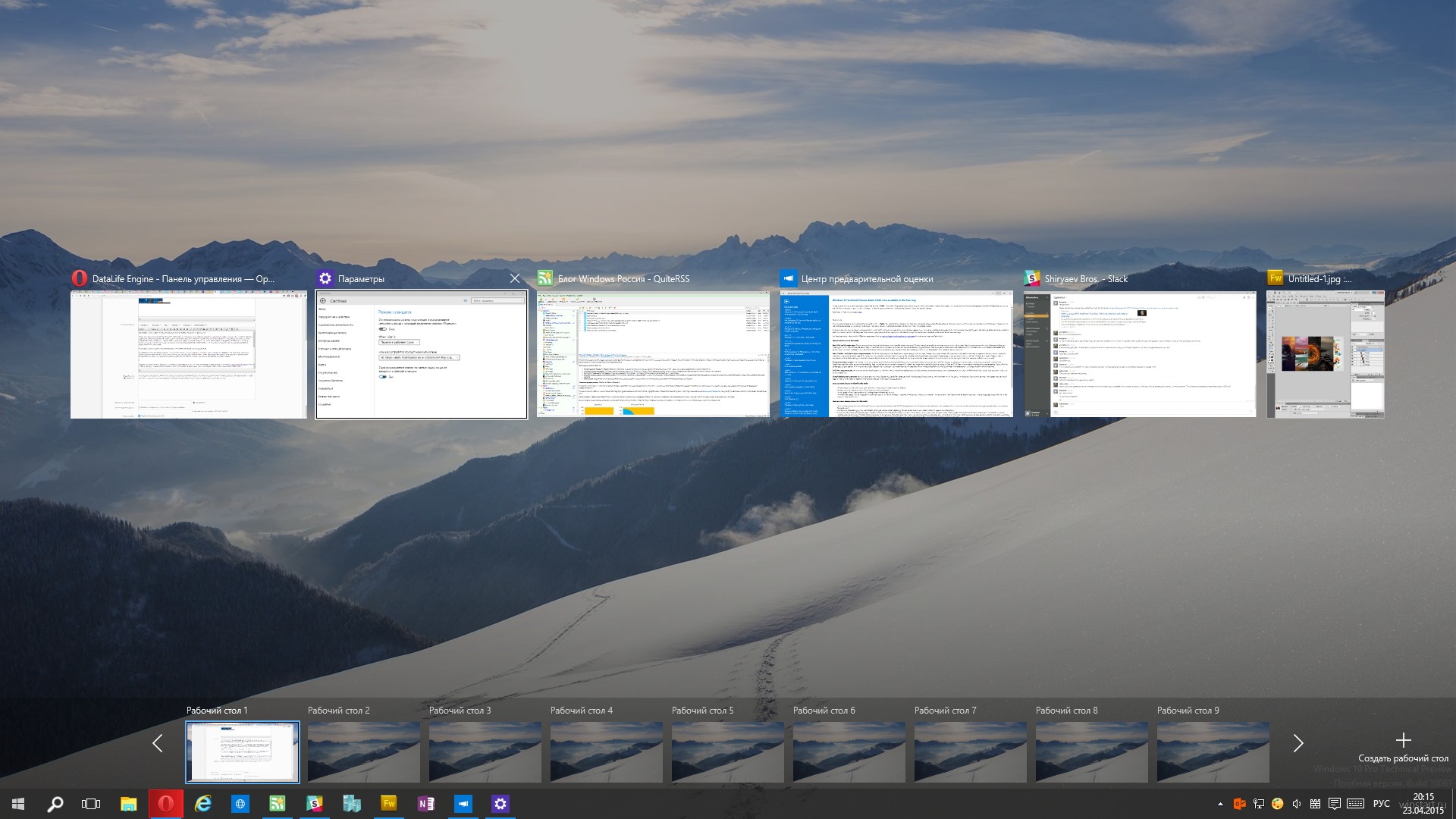1456x819 pixels.
Task: Click the Slack logo beside the Shiryaev Bros. title
Action: [x=1032, y=278]
